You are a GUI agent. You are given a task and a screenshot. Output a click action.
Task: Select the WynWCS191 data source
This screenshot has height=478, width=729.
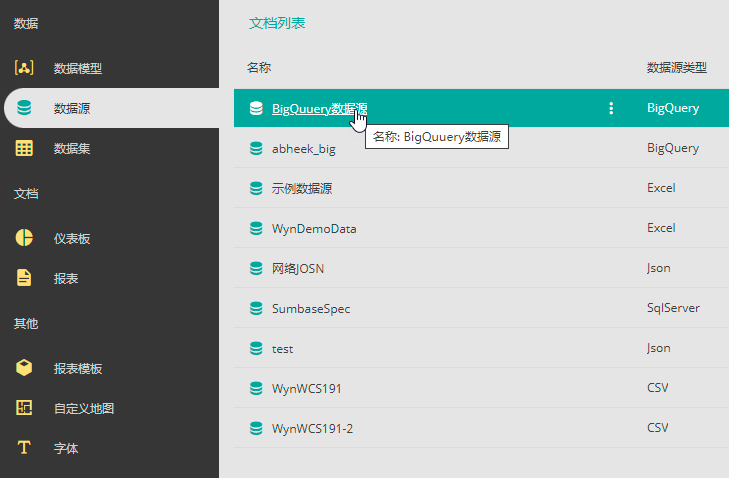click(306, 389)
